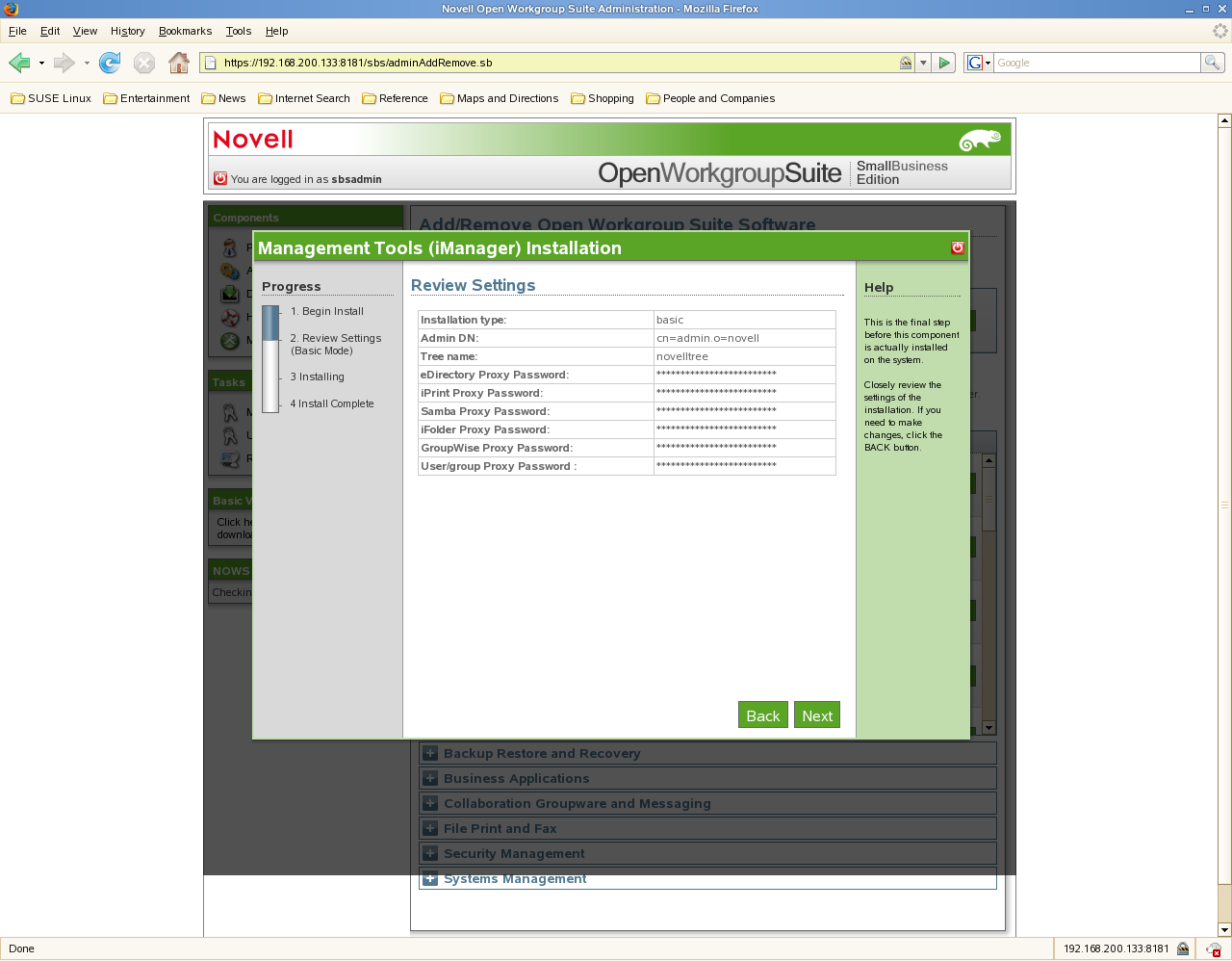Open the Edit menu
Image resolution: width=1232 pixels, height=961 pixels.
50,31
